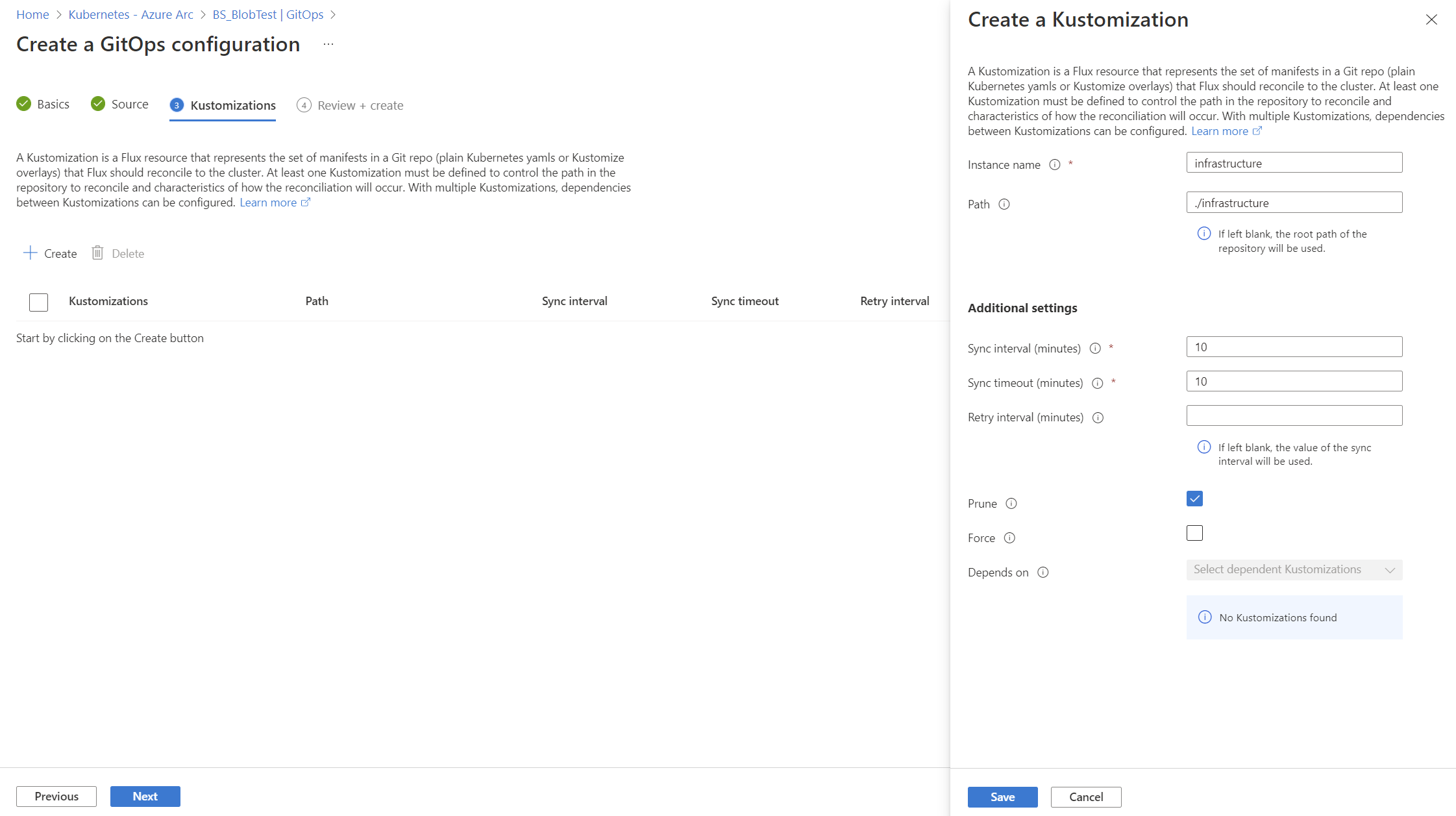Image resolution: width=1456 pixels, height=816 pixels.
Task: Click the Force info icon
Action: 1009,538
